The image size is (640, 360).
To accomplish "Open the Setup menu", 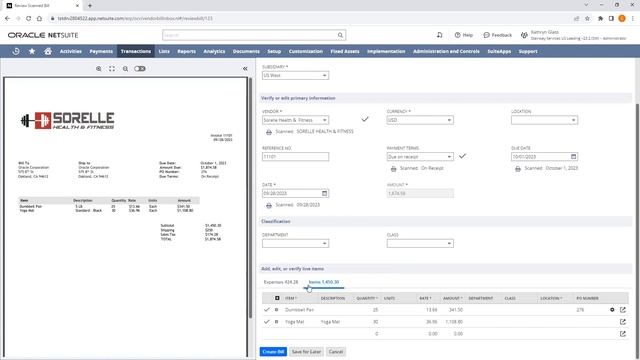I will 274,51.
